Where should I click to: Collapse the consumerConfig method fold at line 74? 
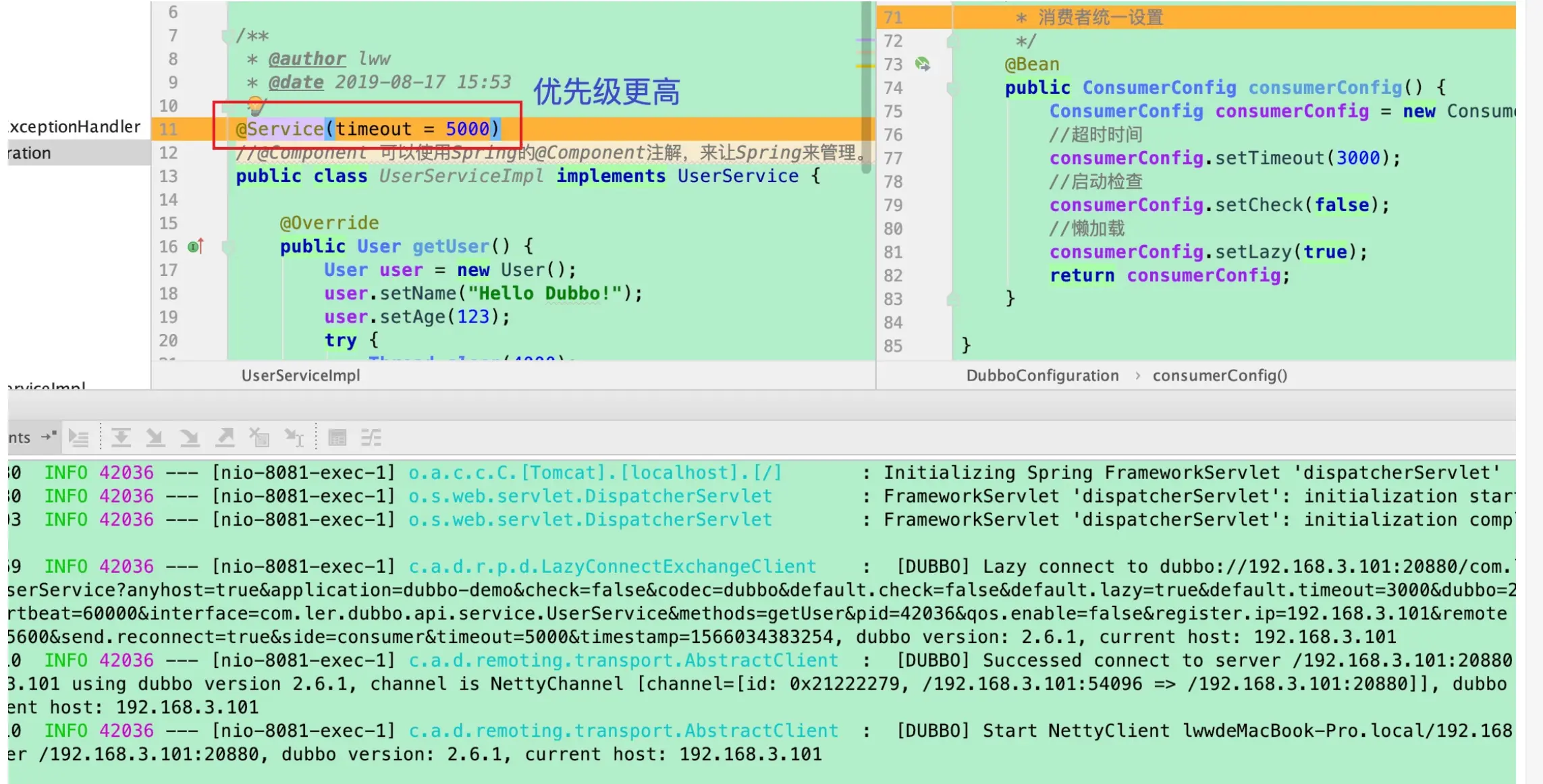pyautogui.click(x=952, y=88)
